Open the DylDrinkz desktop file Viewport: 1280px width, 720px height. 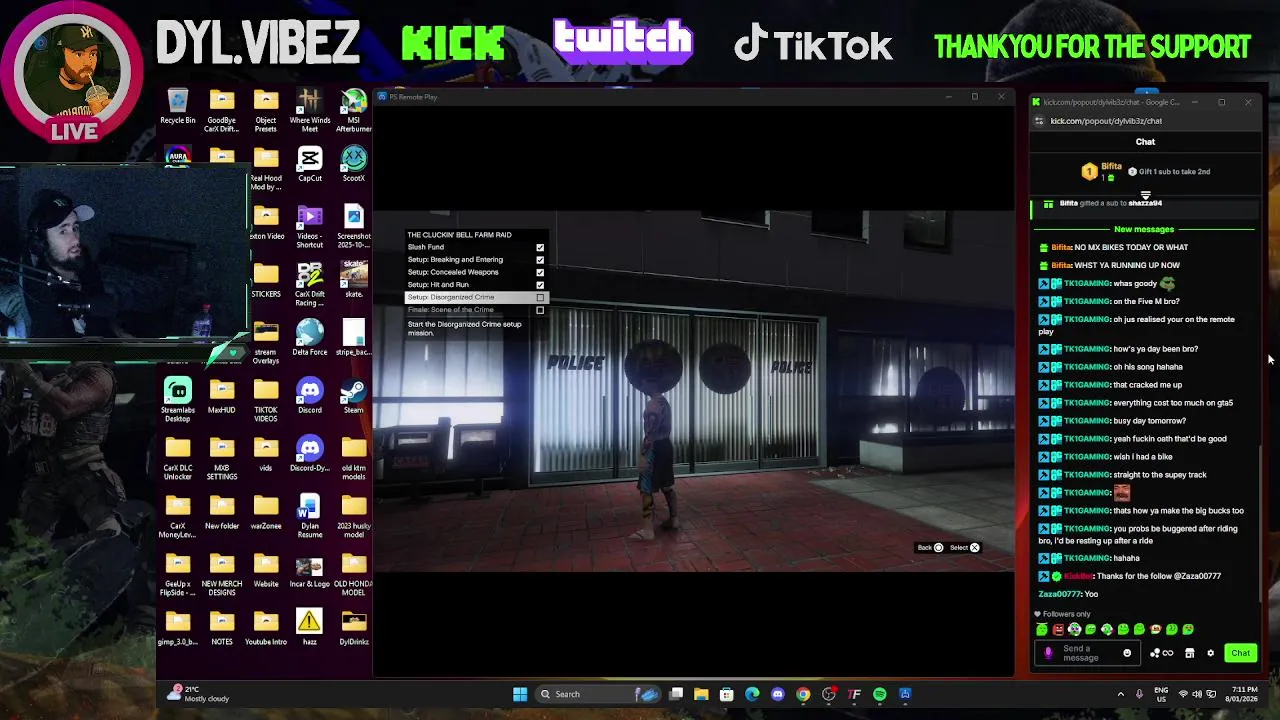[354, 628]
